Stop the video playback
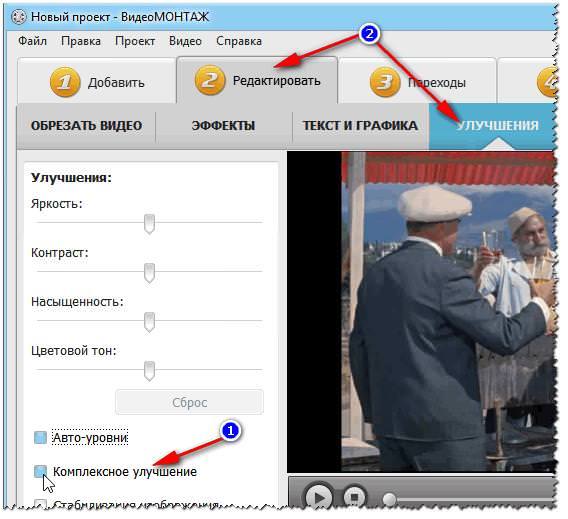The height and width of the screenshot is (519, 568). click(354, 497)
